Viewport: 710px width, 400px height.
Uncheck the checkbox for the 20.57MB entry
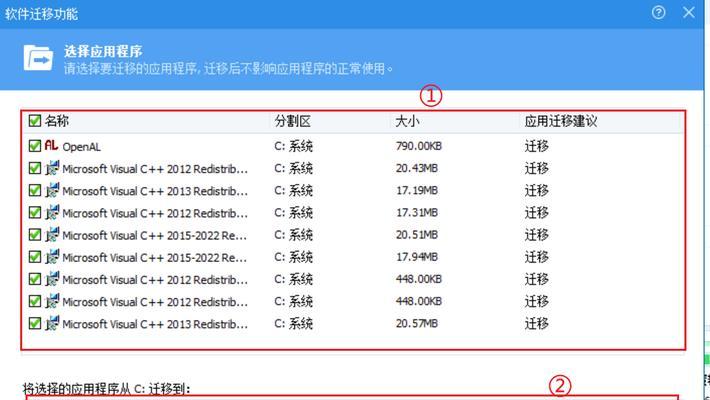(35, 323)
